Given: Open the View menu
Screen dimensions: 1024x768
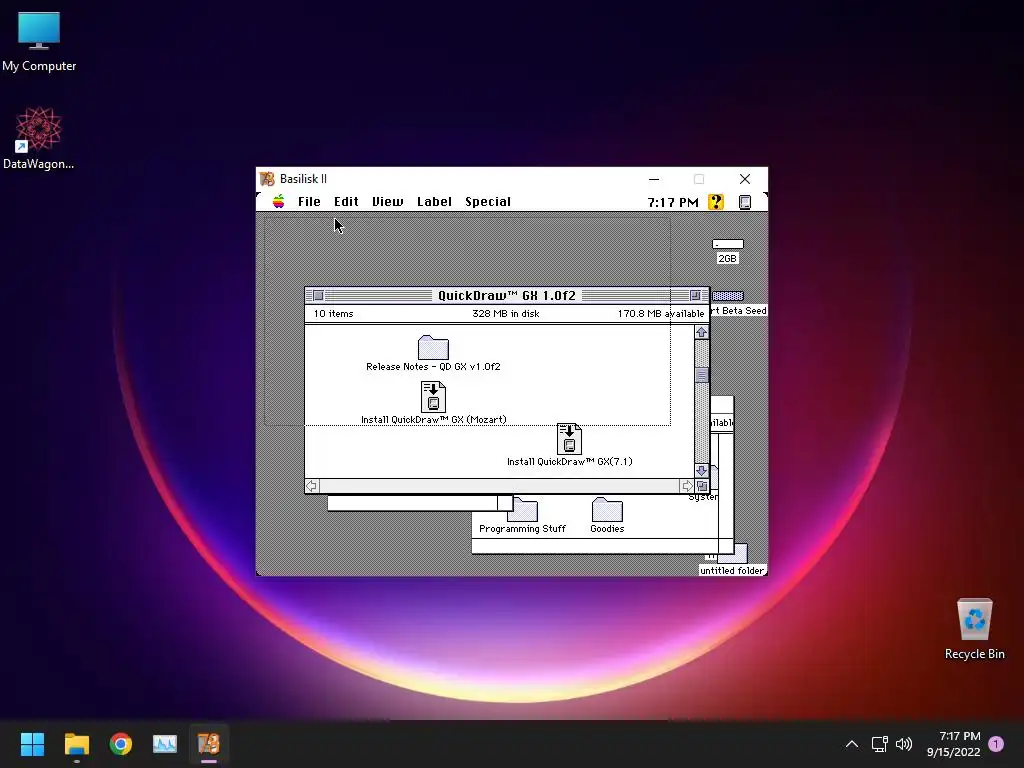Looking at the screenshot, I should tap(387, 202).
